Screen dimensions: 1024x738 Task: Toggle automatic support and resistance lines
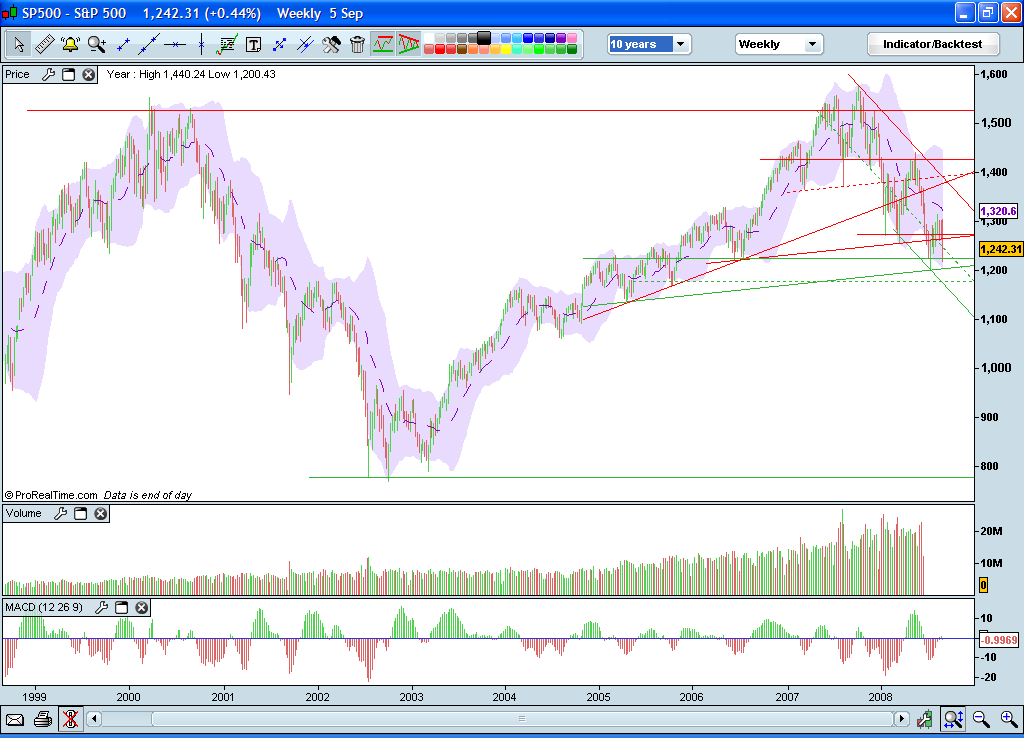point(383,44)
